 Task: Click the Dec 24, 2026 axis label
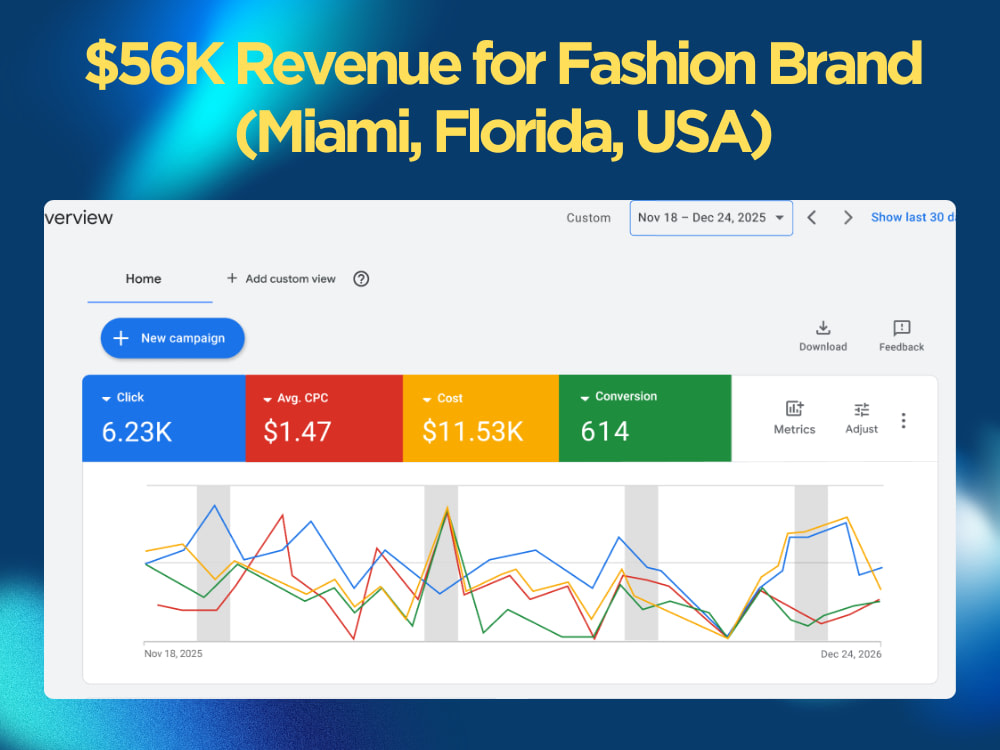pos(851,654)
